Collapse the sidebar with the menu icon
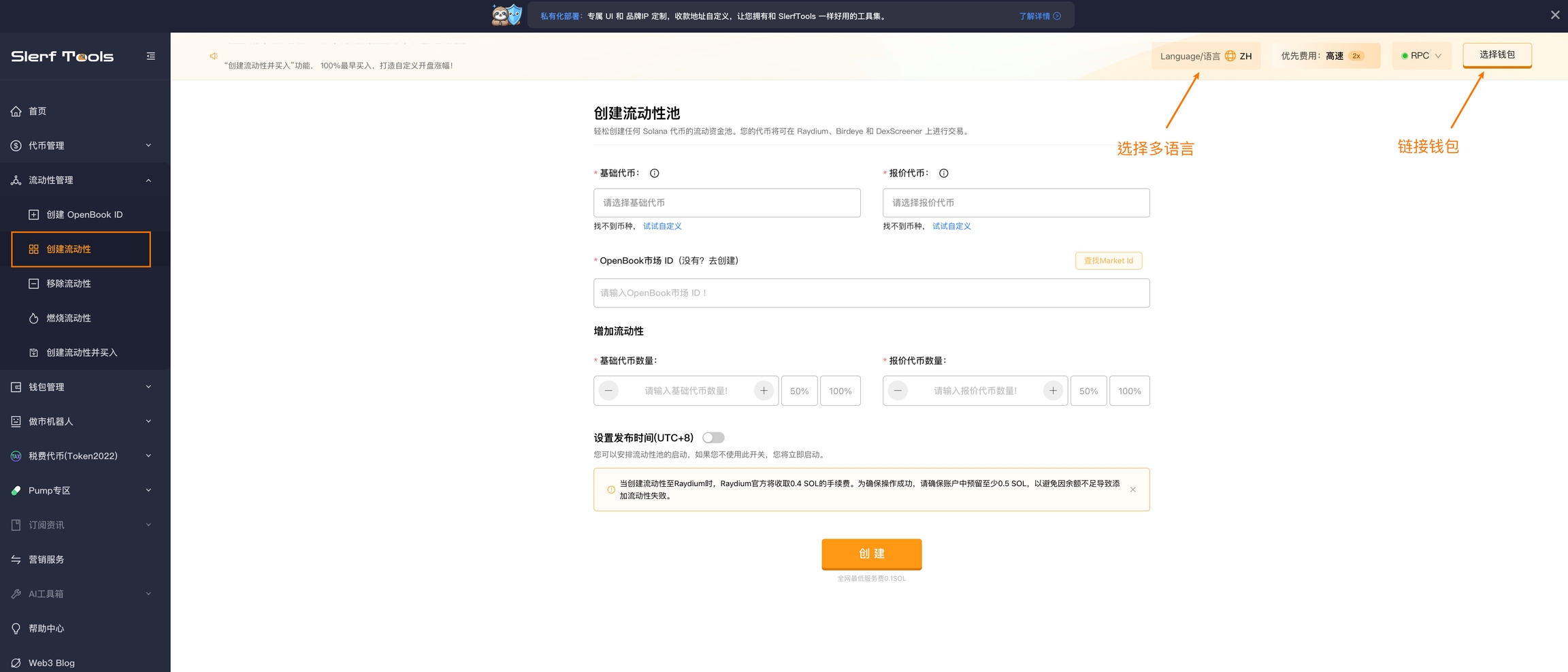The image size is (1568, 672). (150, 56)
